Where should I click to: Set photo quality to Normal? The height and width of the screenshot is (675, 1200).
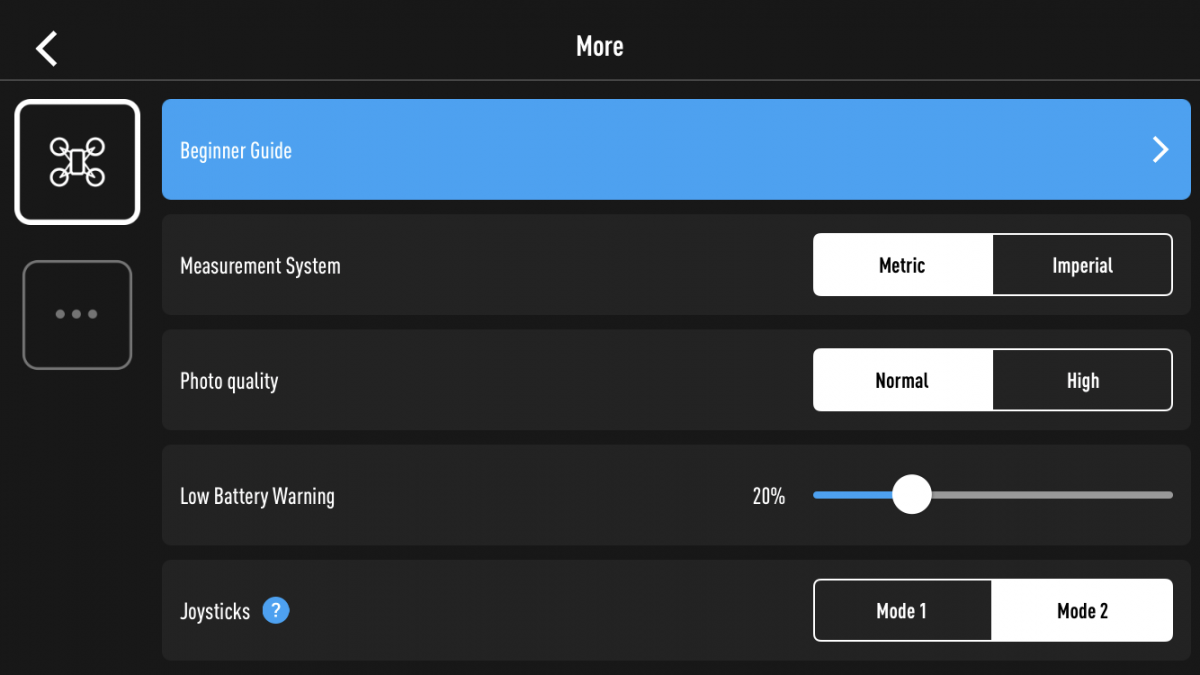[x=902, y=380]
